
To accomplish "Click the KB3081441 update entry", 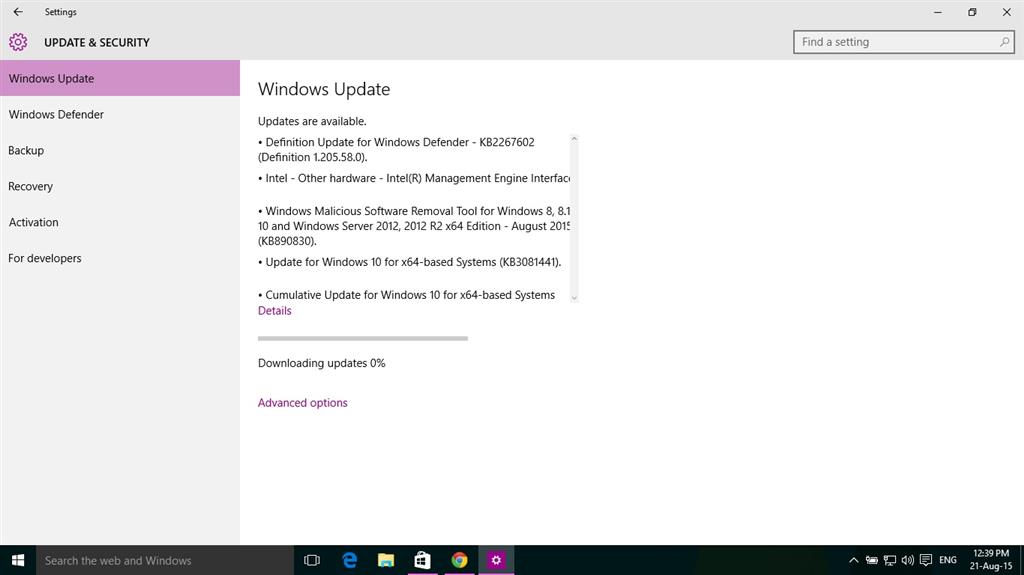I will [x=409, y=262].
